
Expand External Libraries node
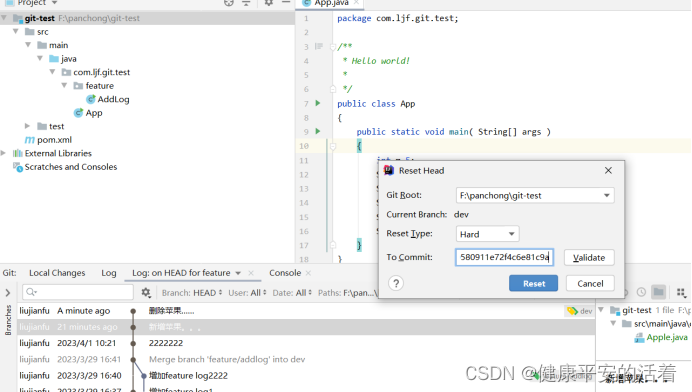tap(4, 153)
